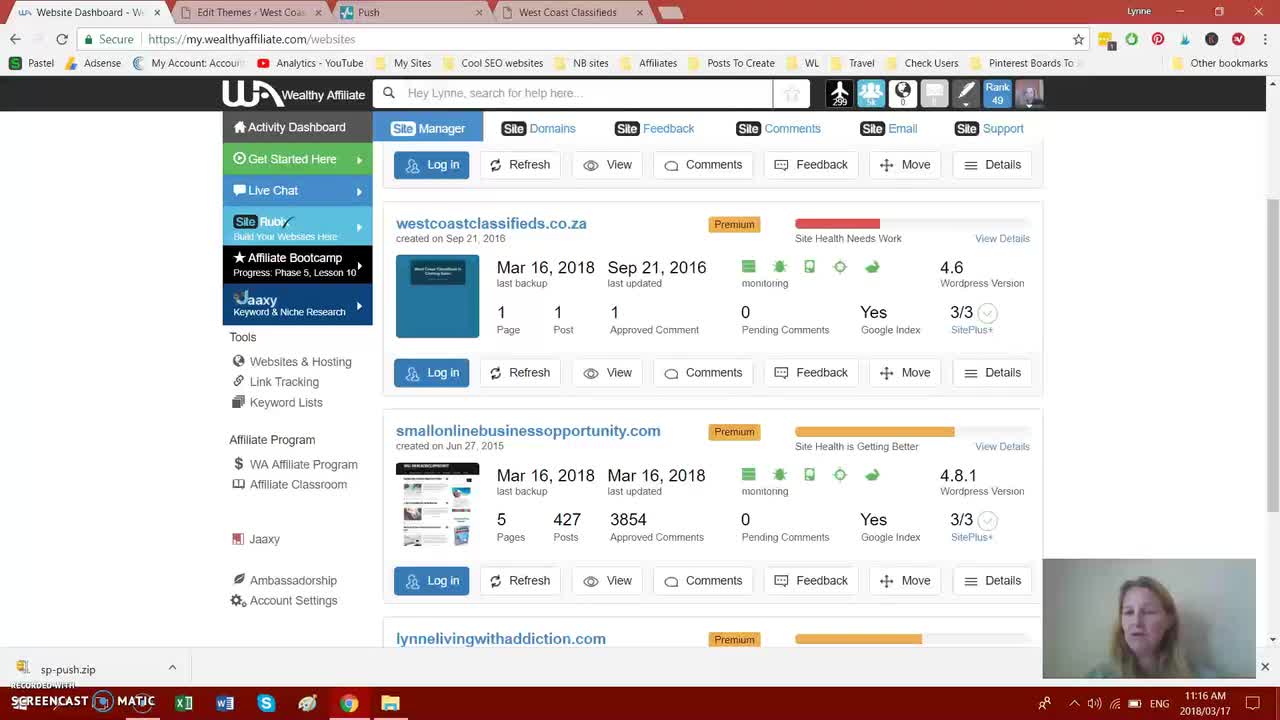View westcoastclassifieds.co.za site
1280x720 pixels.
[607, 372]
